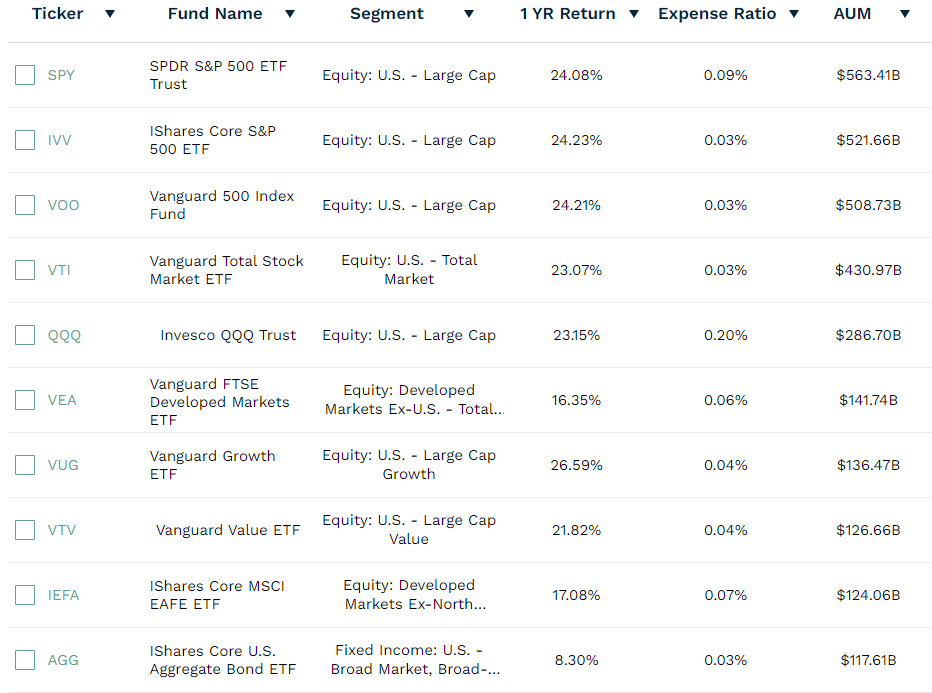Click the Vanguard Growth ETF fund name

pyautogui.click(x=212, y=465)
